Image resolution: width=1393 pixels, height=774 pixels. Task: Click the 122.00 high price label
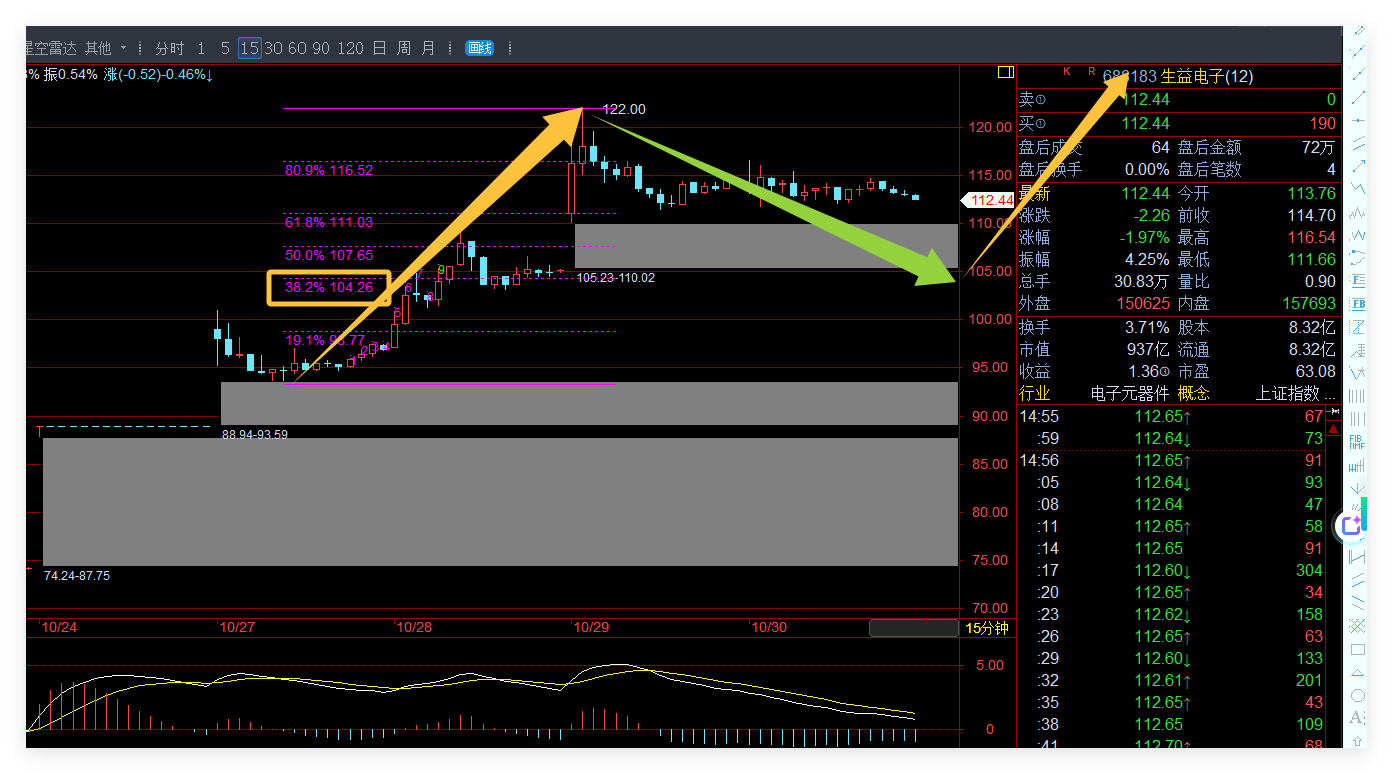tap(624, 109)
